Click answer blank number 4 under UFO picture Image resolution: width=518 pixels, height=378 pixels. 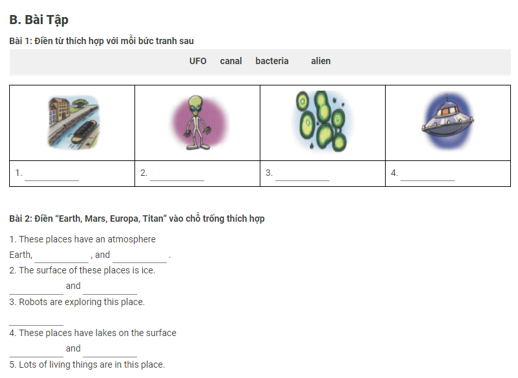tap(428, 175)
